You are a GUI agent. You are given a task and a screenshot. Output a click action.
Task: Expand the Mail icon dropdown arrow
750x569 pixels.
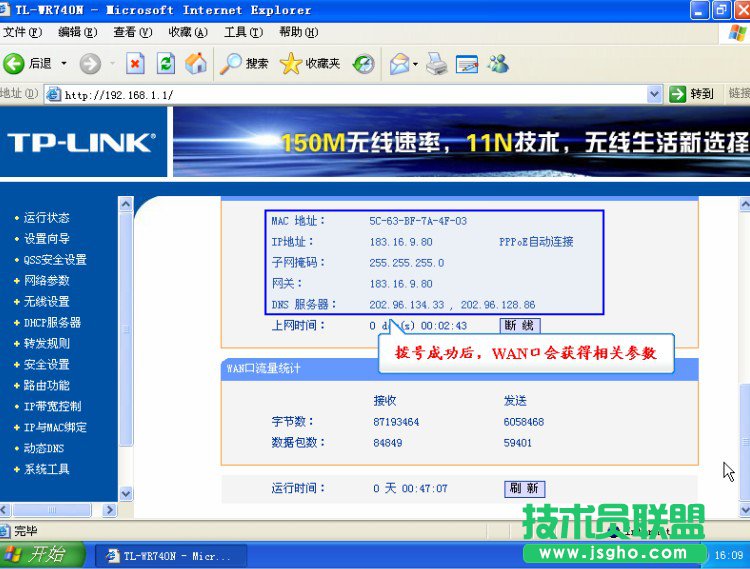415,64
